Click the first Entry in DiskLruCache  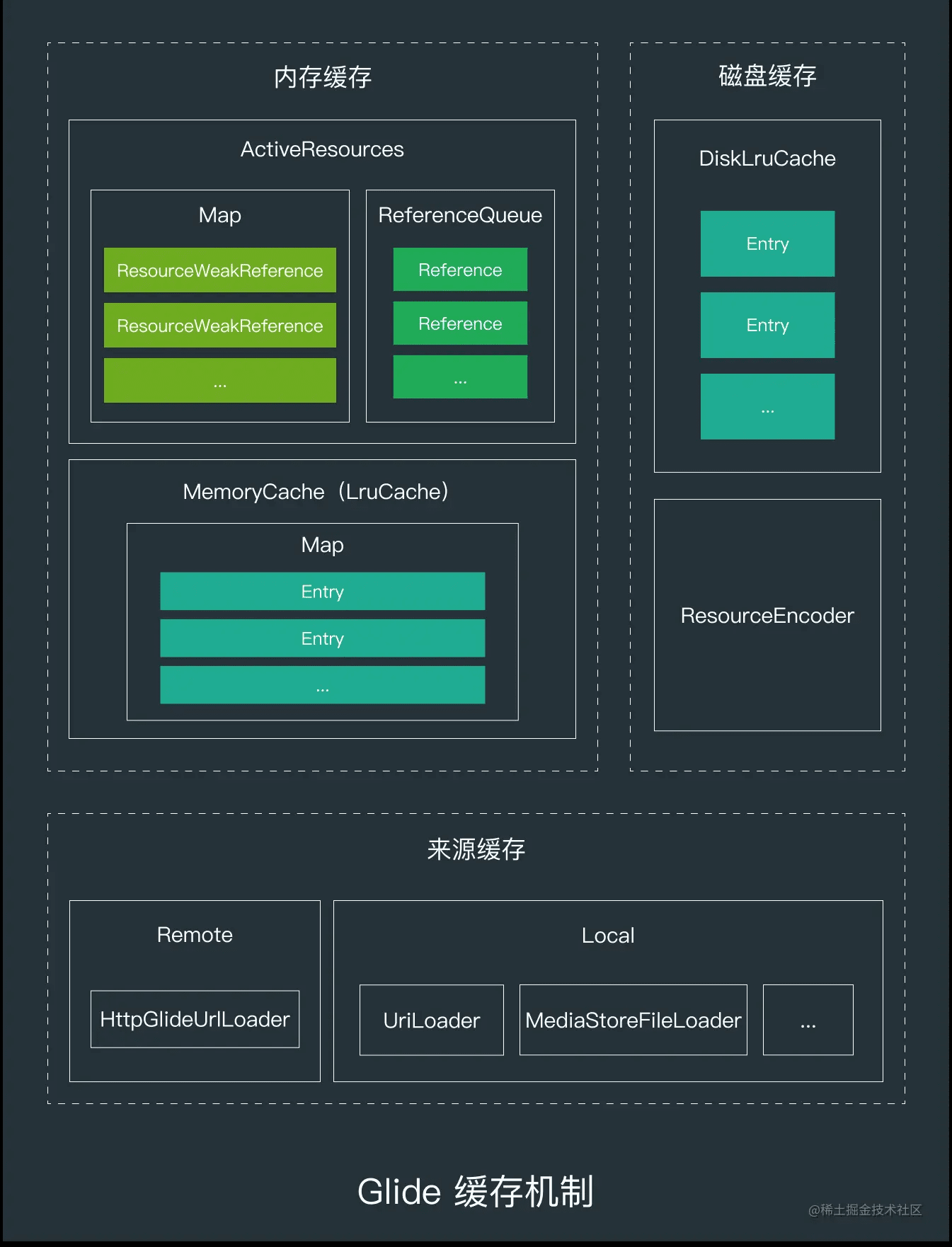click(767, 243)
